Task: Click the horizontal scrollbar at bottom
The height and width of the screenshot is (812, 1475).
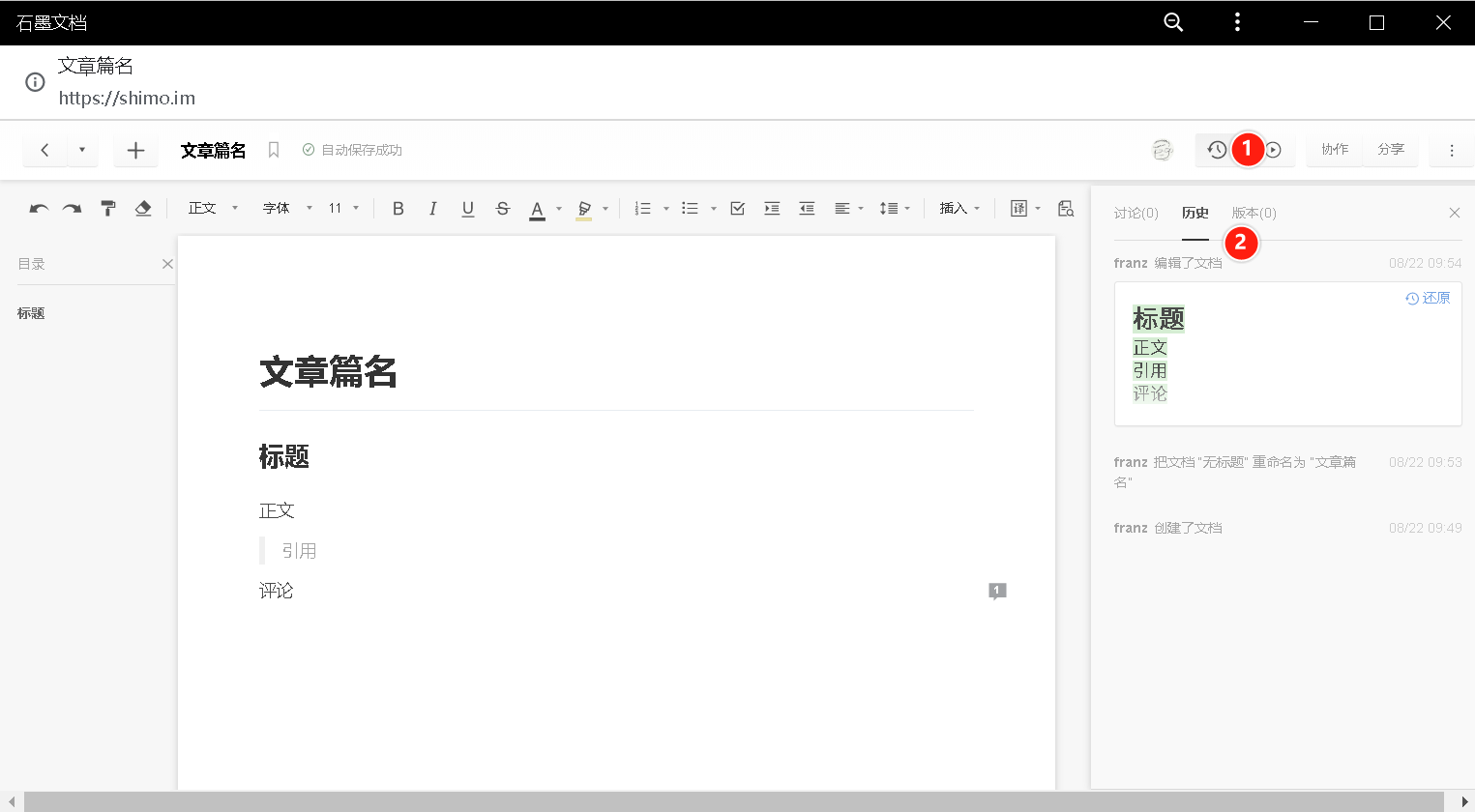Action: click(734, 802)
